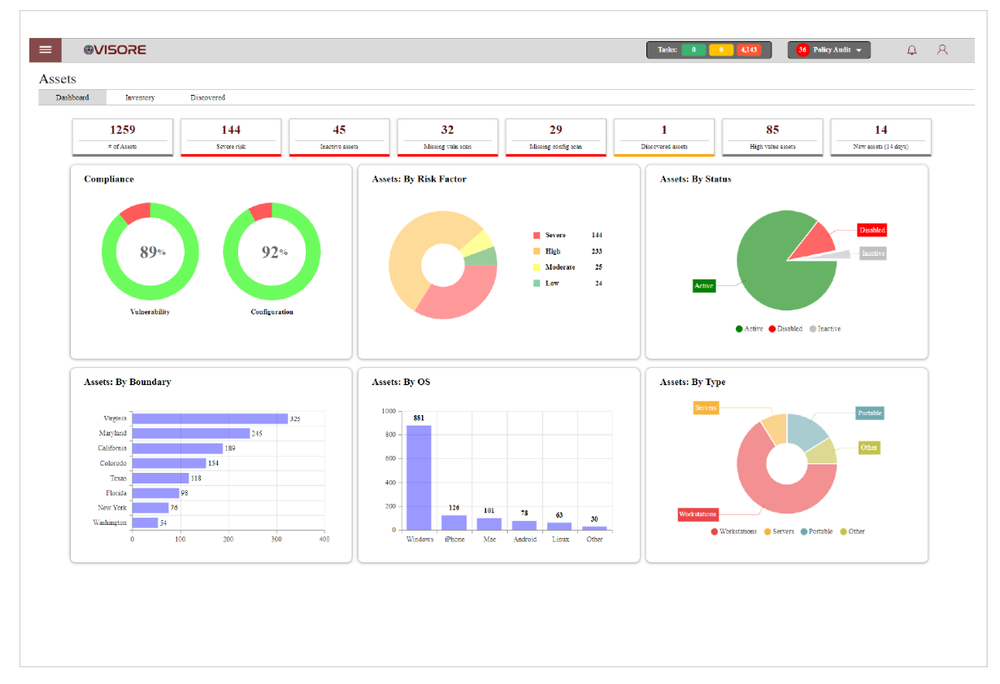Click the orange Servers callout label
The height and width of the screenshot is (684, 1000).
click(706, 407)
